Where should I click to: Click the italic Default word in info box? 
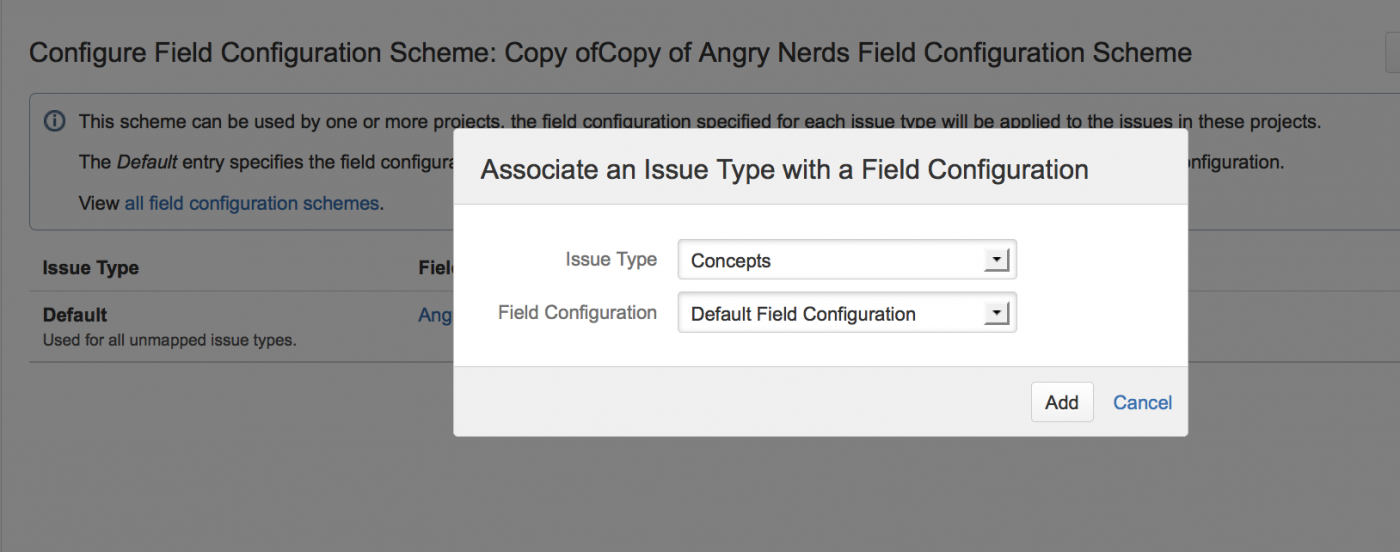pyautogui.click(x=147, y=162)
